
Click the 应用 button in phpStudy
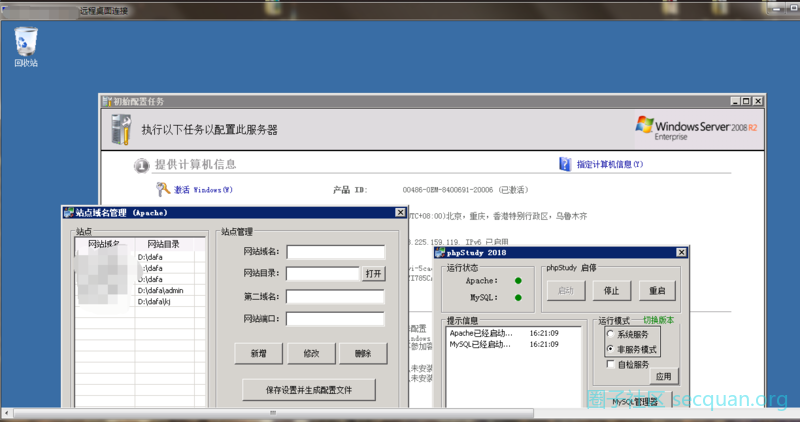pos(664,377)
